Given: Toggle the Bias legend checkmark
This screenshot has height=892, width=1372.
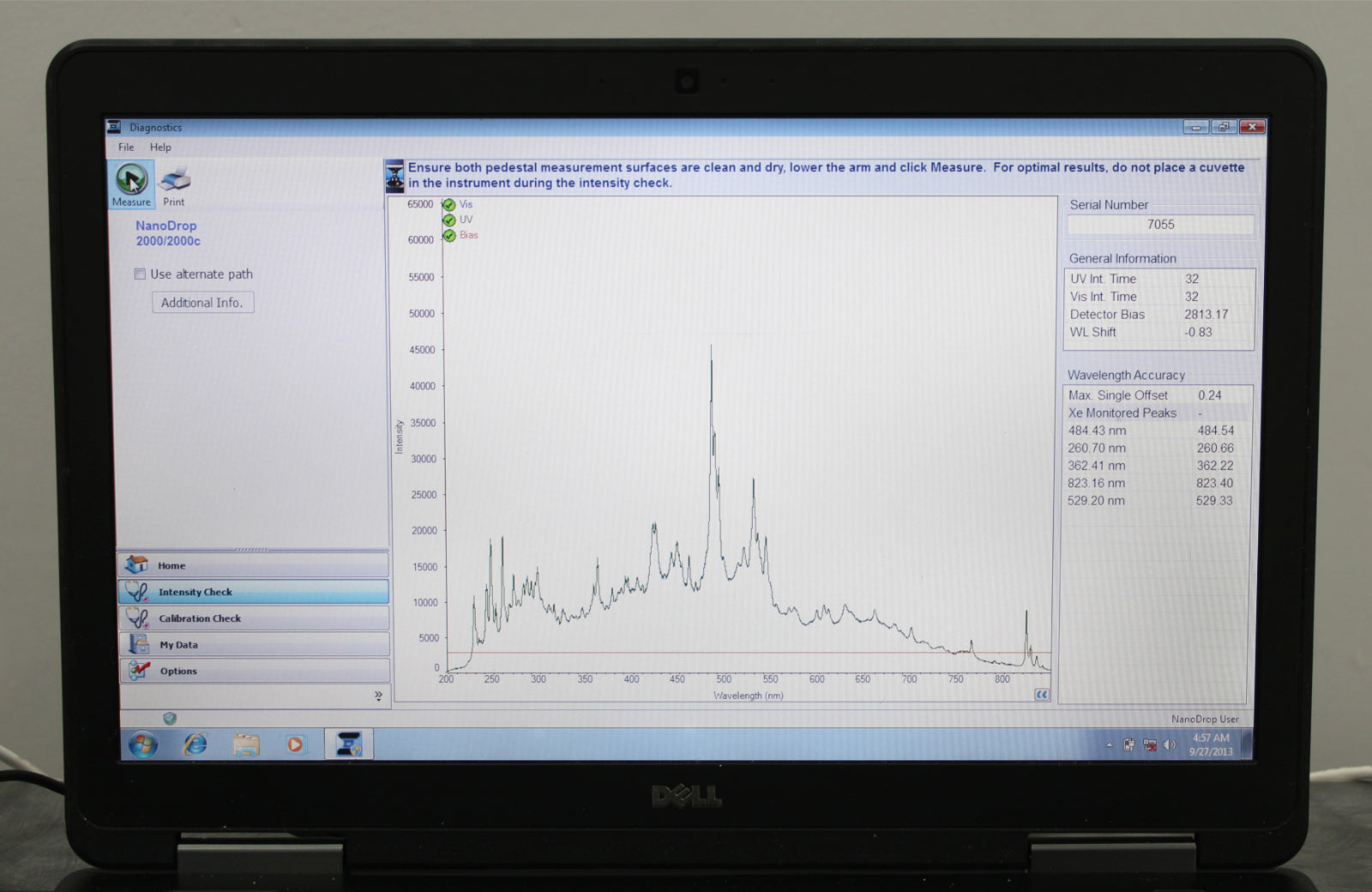Looking at the screenshot, I should [448, 236].
